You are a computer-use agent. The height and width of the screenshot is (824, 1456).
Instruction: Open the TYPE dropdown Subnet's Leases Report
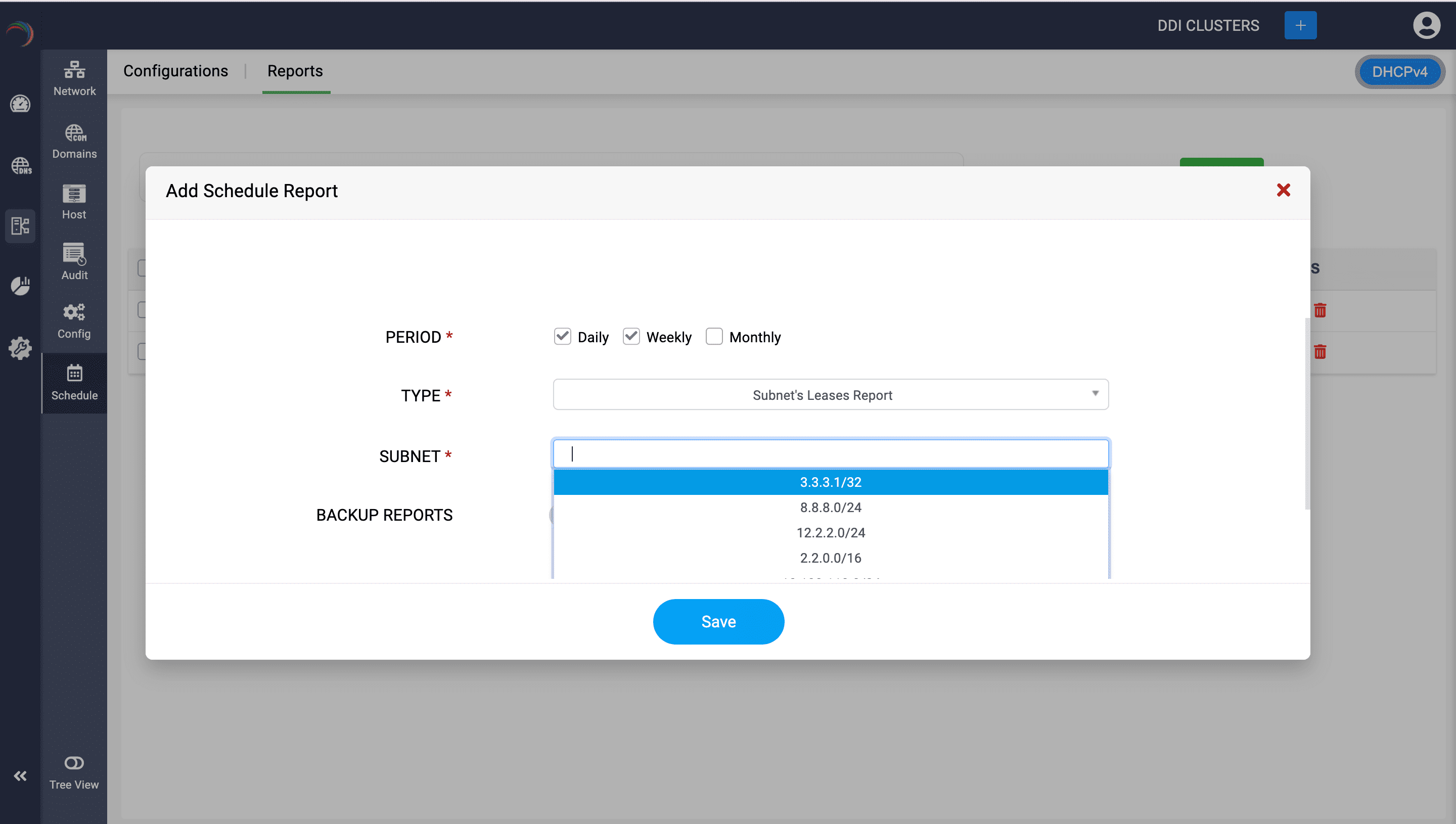point(830,394)
